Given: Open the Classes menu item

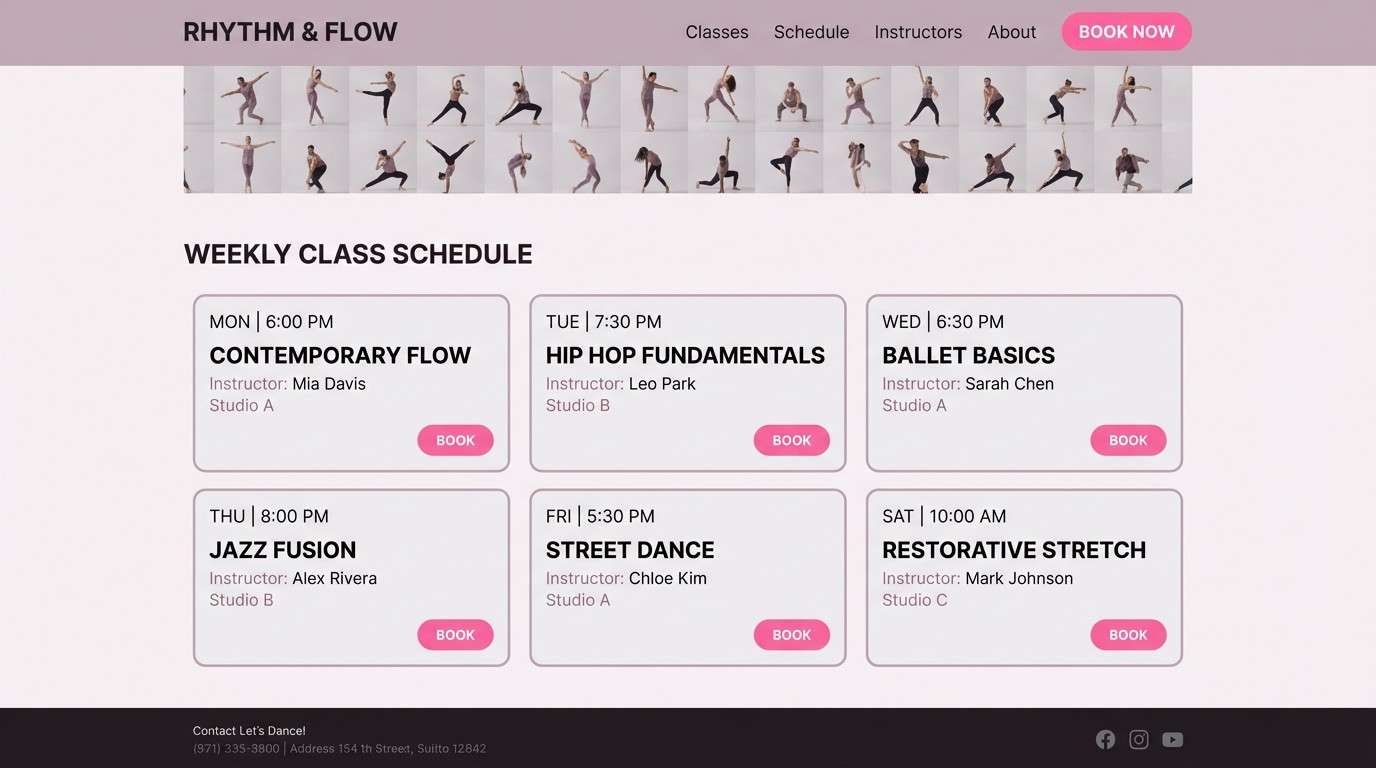Looking at the screenshot, I should click(x=716, y=32).
